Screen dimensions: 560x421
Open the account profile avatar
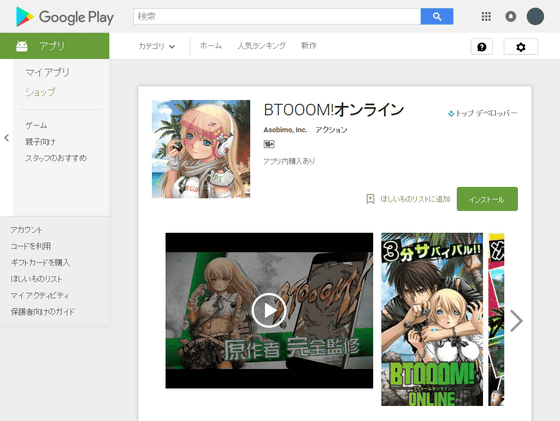(x=535, y=16)
